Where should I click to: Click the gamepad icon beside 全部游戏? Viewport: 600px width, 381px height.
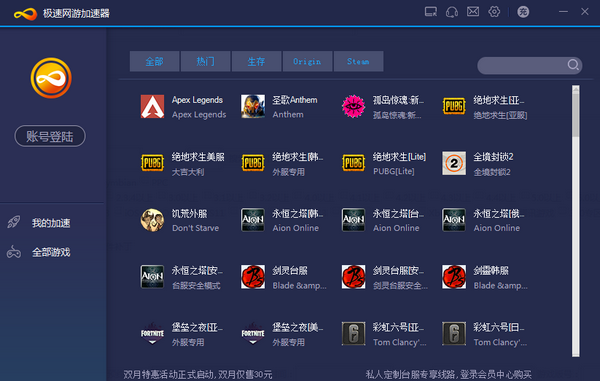pos(14,252)
